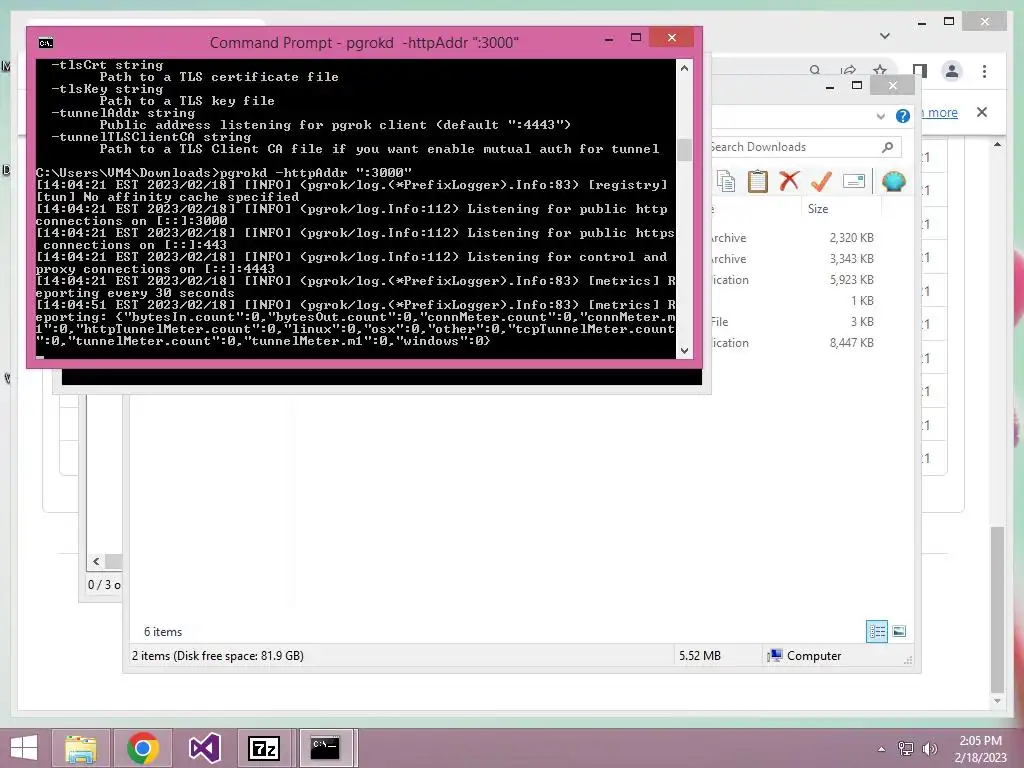Click the Command Prompt scrollbar thumb

[684, 150]
